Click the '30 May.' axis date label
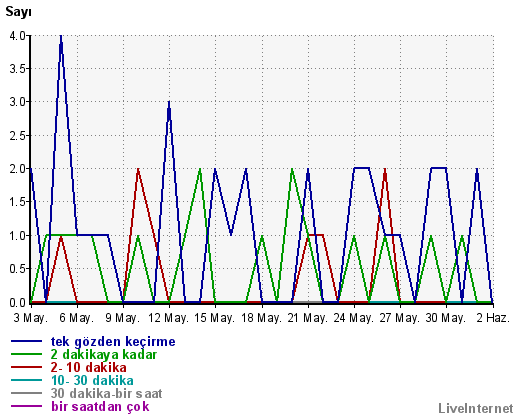 pos(445,318)
